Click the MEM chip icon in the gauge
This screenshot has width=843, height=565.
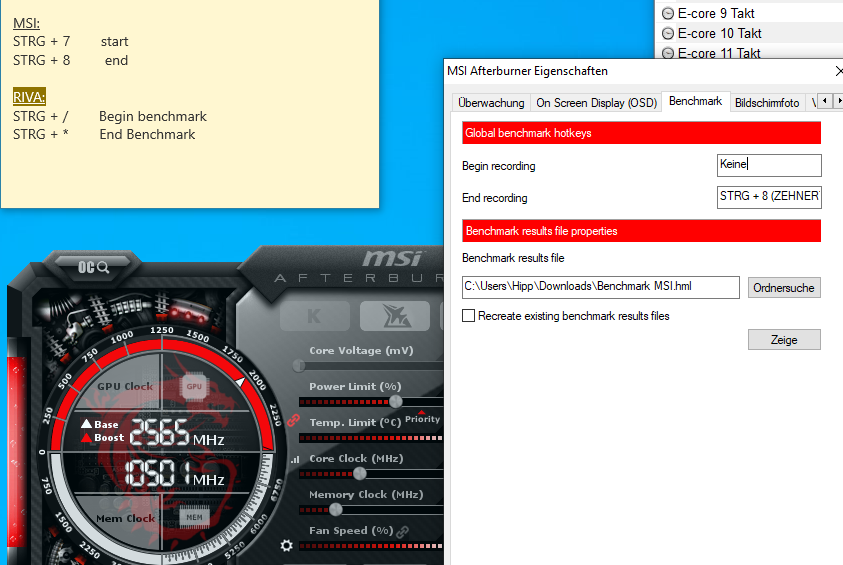point(194,517)
